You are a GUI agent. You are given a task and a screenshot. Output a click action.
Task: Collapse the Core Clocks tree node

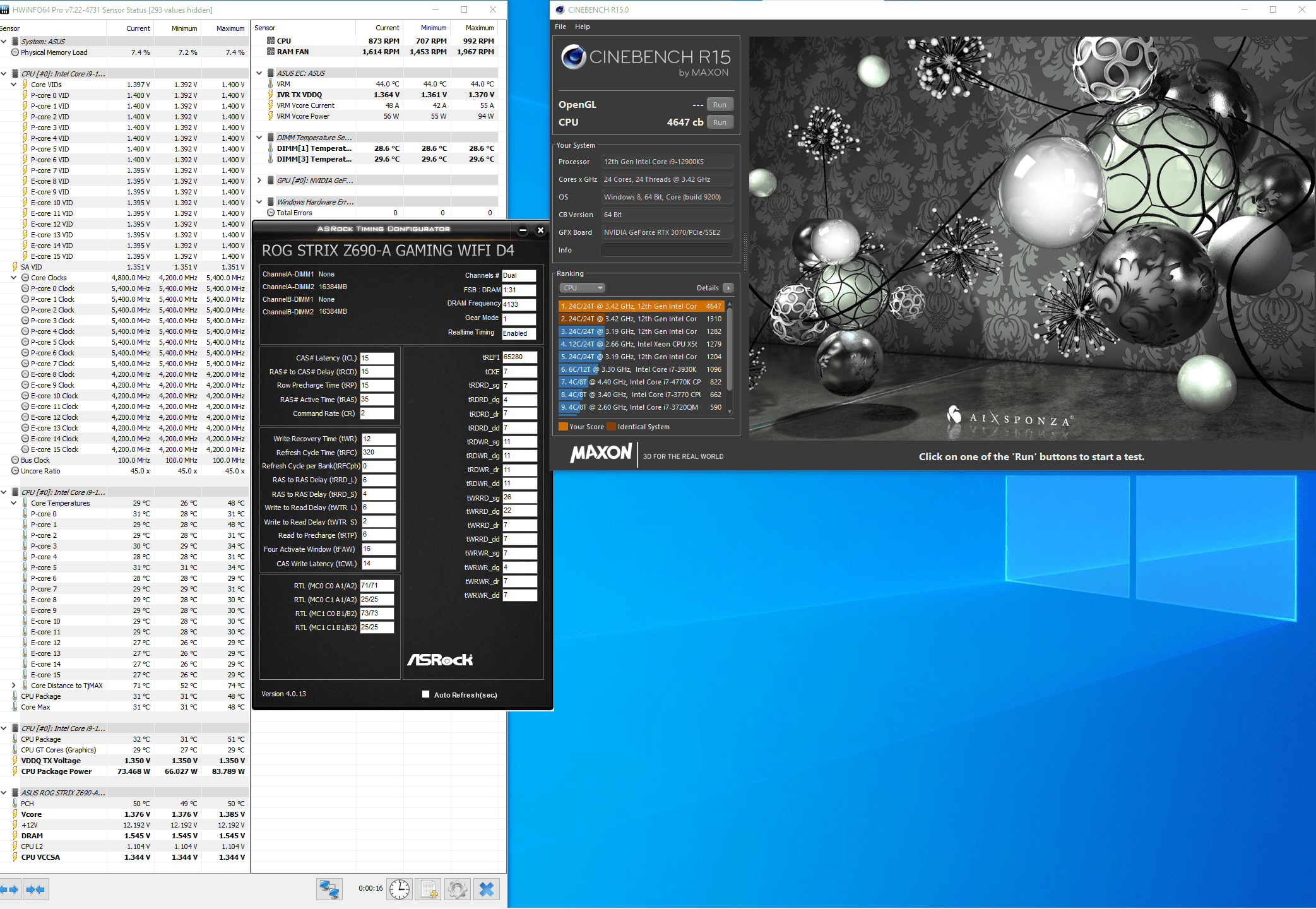14,278
